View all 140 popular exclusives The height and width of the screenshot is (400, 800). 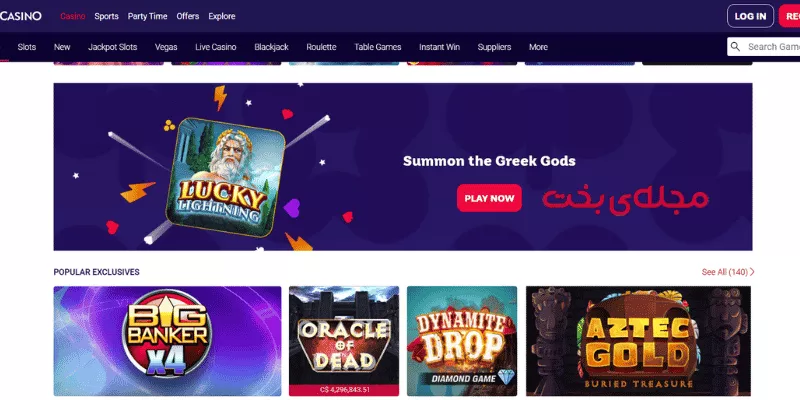pos(724,272)
